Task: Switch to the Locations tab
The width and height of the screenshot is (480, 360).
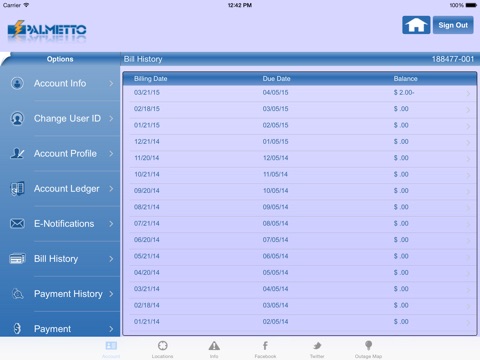Action: click(162, 349)
